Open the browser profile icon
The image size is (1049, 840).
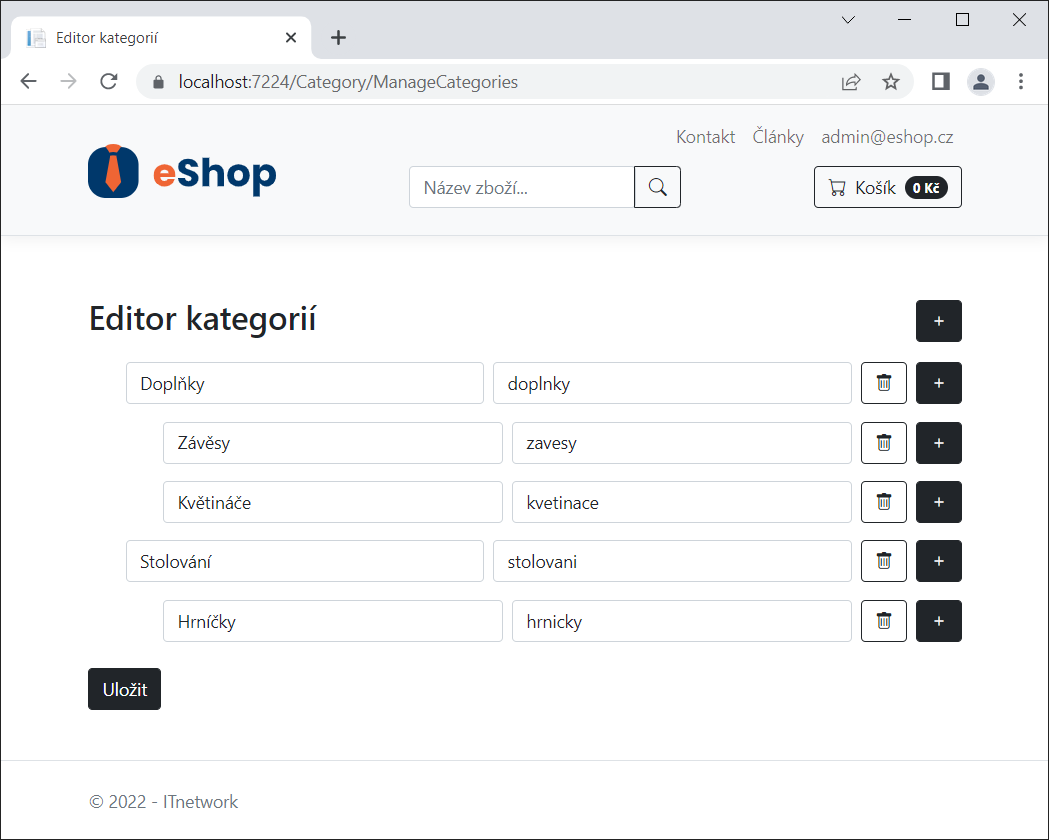[981, 81]
